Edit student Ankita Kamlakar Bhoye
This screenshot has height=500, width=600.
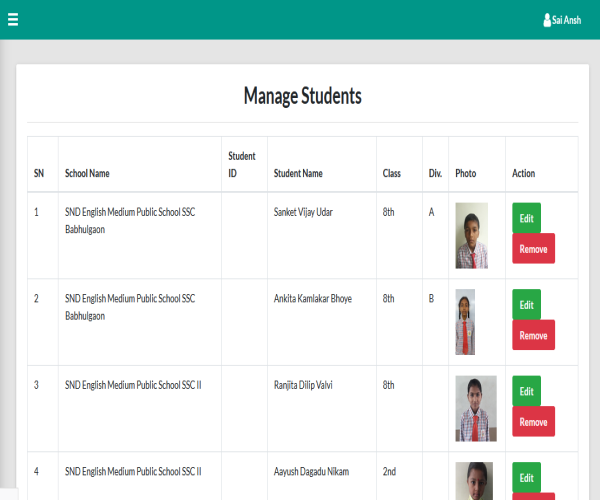[x=527, y=305]
